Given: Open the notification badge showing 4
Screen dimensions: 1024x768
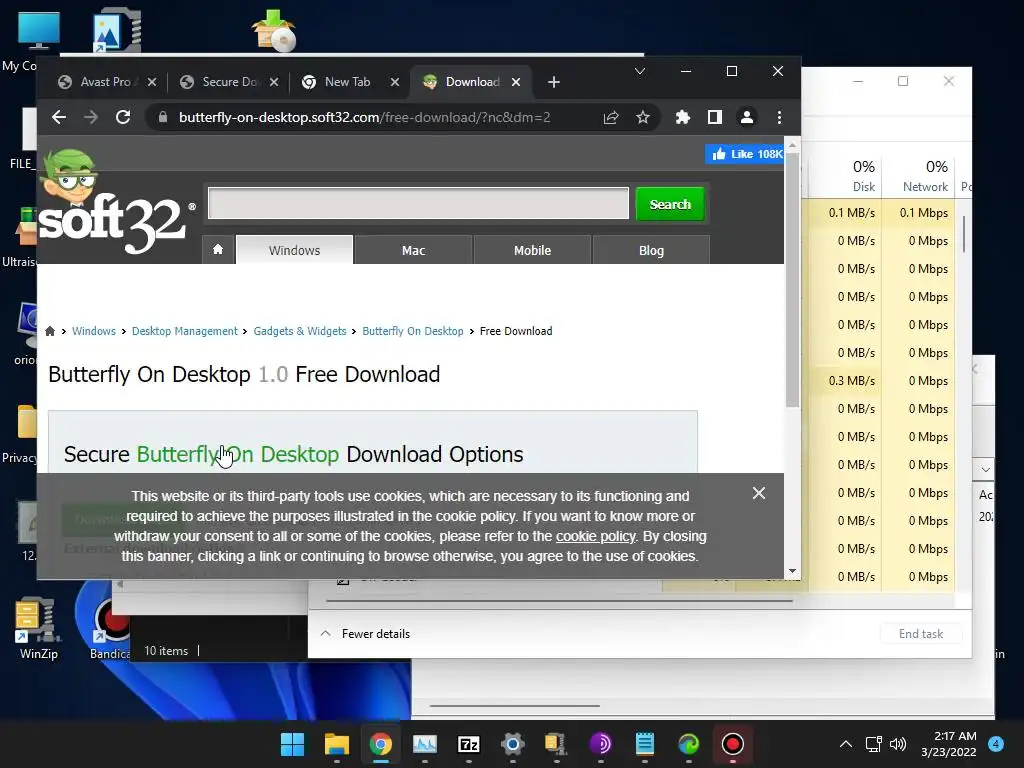Looking at the screenshot, I should [x=996, y=744].
